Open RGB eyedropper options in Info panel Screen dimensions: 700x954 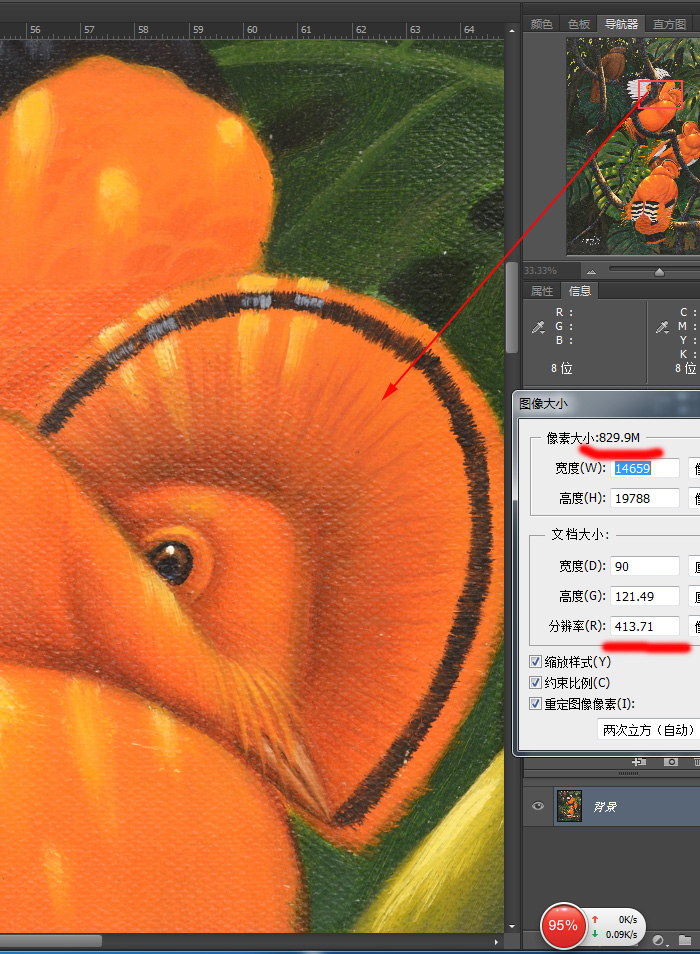538,327
